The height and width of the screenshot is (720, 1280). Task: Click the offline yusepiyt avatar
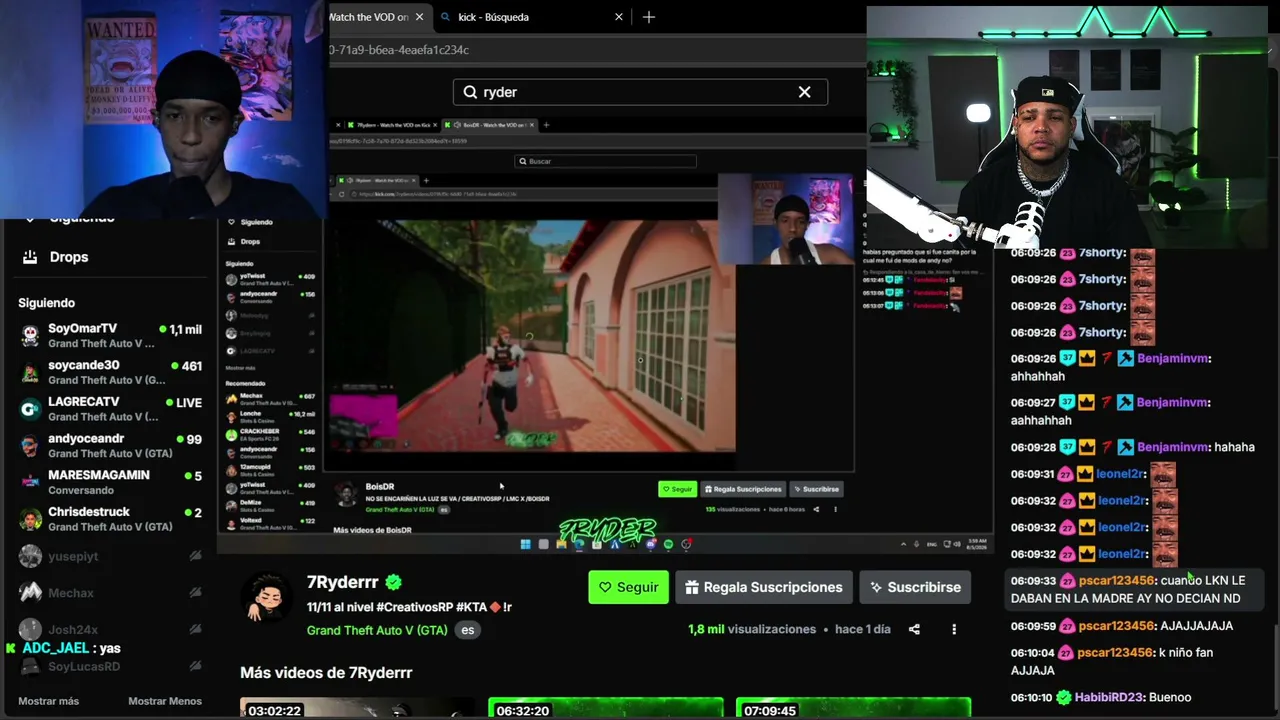pyautogui.click(x=30, y=556)
